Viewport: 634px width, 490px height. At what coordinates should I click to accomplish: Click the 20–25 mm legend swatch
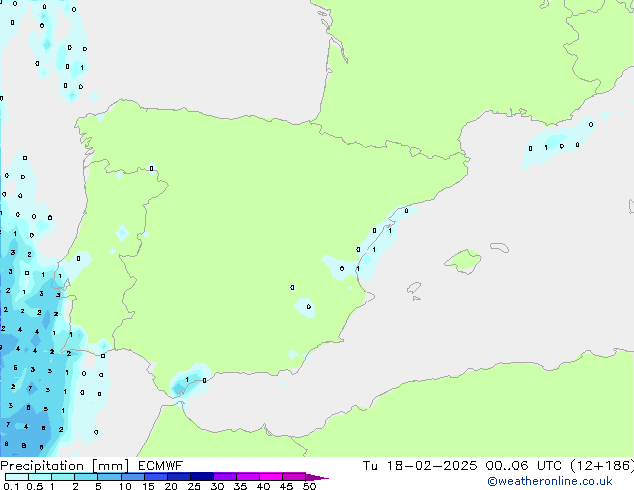(x=178, y=477)
